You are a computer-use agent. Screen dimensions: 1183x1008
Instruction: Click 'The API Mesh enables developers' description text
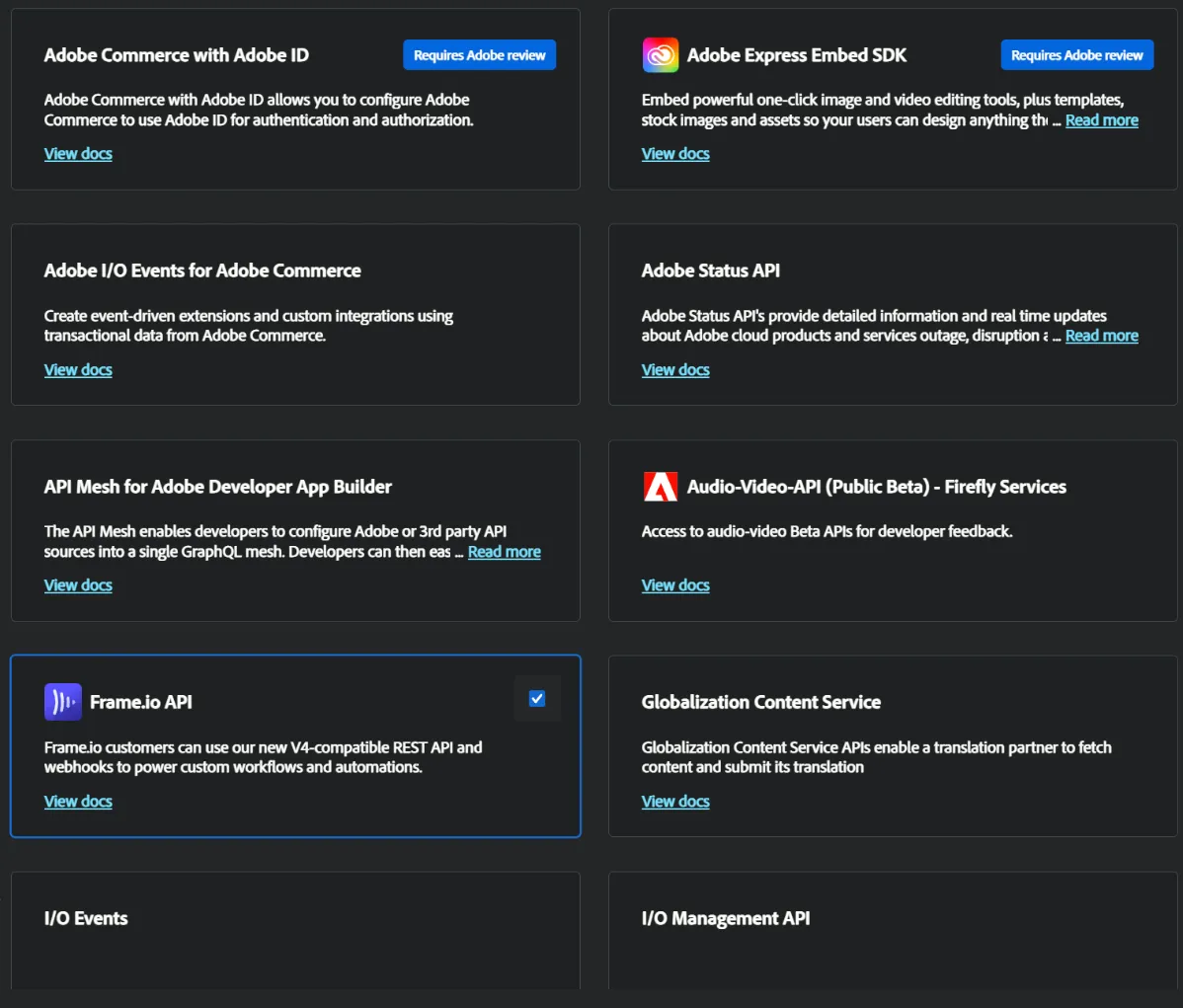(x=276, y=542)
